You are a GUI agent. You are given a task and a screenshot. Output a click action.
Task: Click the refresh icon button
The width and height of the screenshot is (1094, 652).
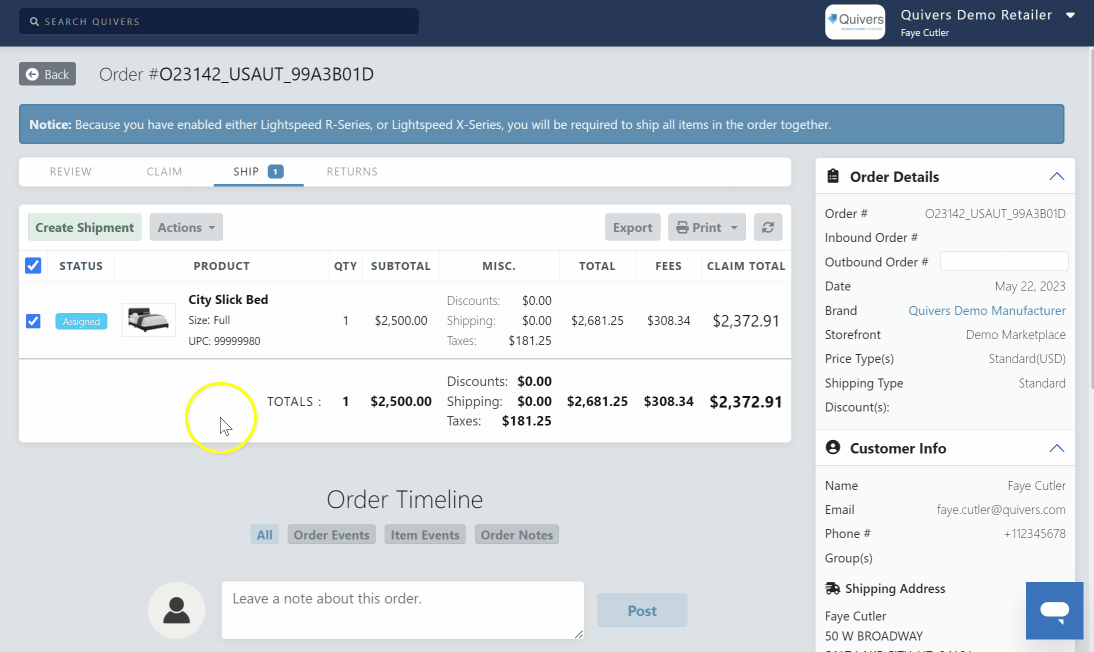(x=767, y=227)
